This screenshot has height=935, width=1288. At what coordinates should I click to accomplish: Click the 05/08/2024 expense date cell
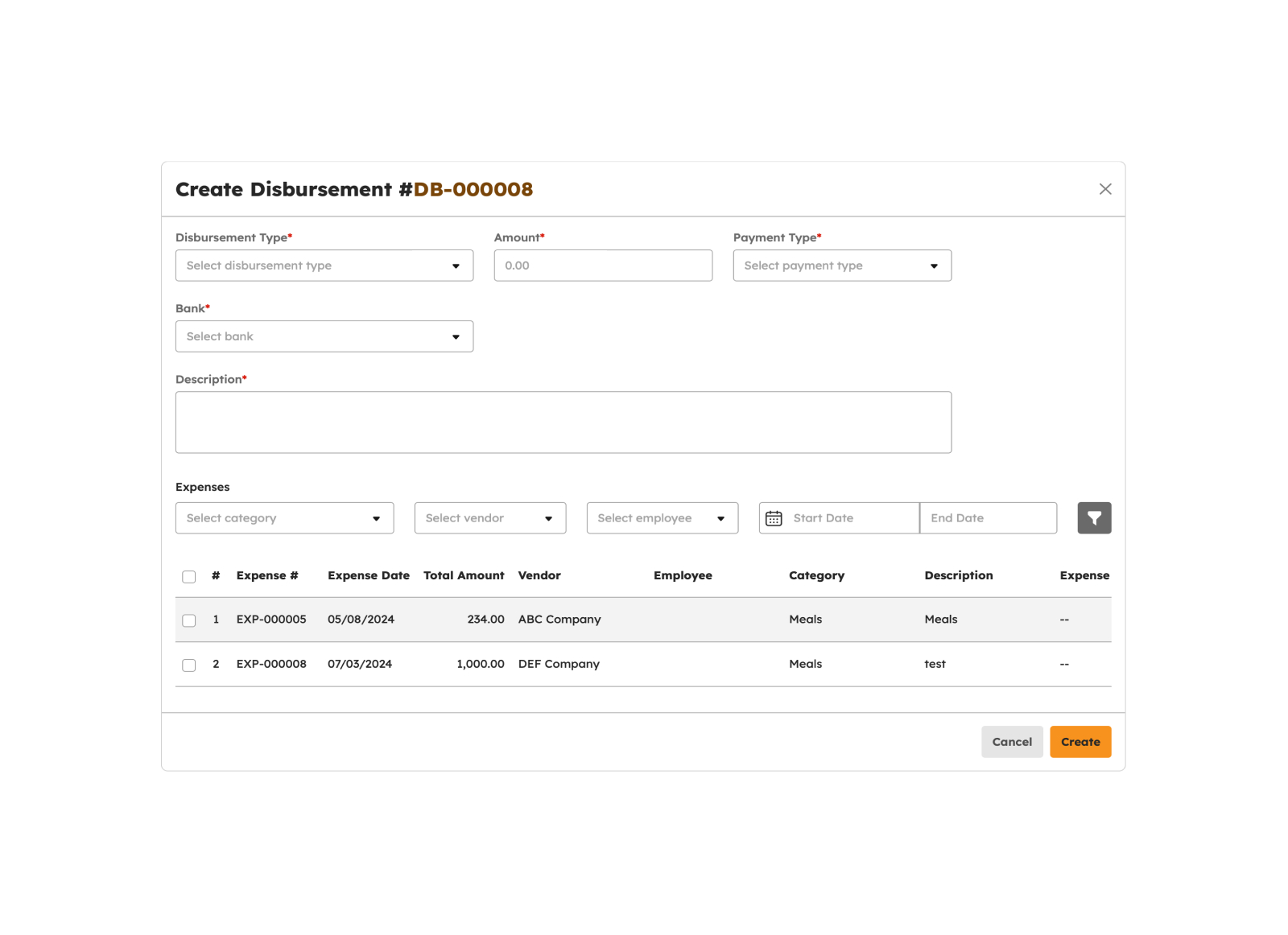pos(361,620)
